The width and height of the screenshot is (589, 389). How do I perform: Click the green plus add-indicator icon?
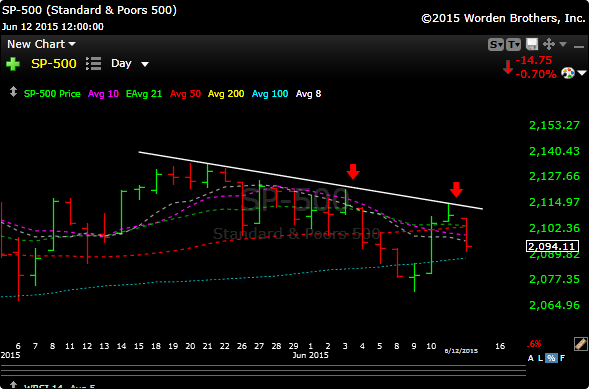point(13,64)
